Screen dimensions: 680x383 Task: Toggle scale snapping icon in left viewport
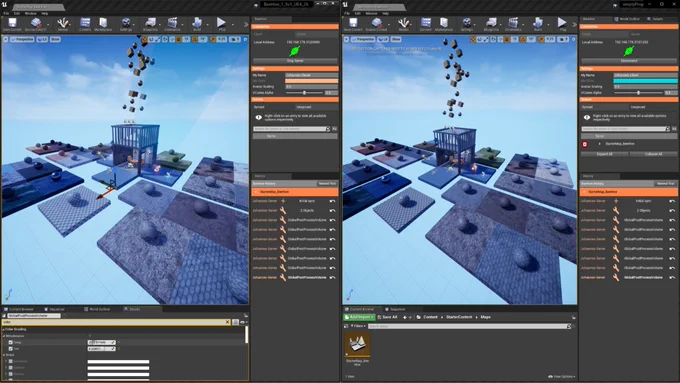(x=213, y=39)
